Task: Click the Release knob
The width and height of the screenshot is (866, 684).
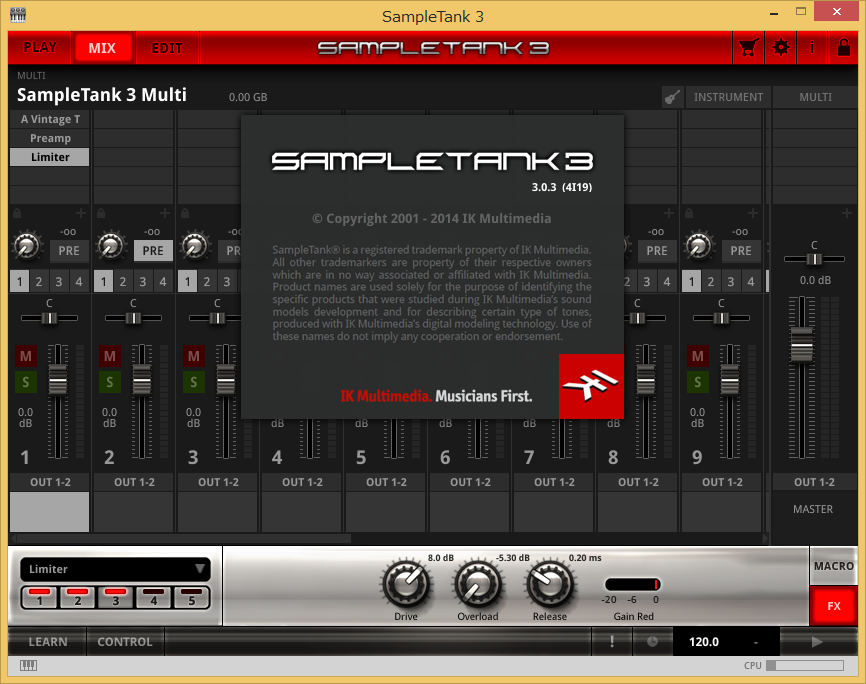Action: click(550, 585)
